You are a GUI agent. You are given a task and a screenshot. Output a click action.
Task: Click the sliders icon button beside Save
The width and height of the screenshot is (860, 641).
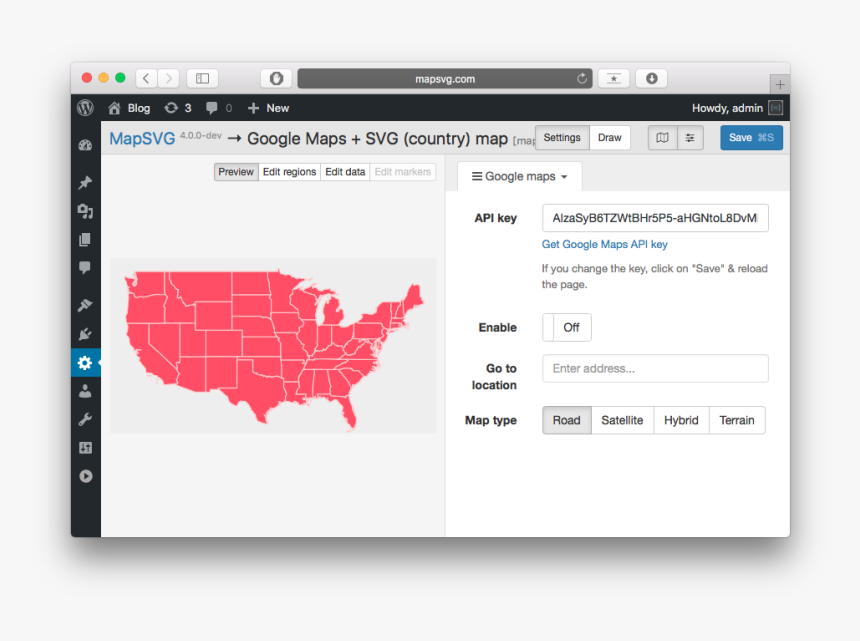[x=690, y=138]
